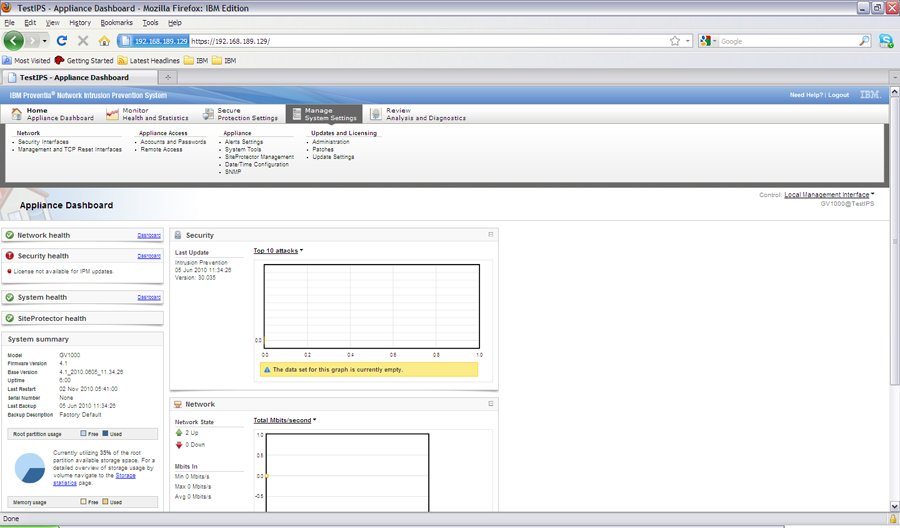Click the green check beside Network health
The height and width of the screenshot is (528, 900).
tap(10, 235)
